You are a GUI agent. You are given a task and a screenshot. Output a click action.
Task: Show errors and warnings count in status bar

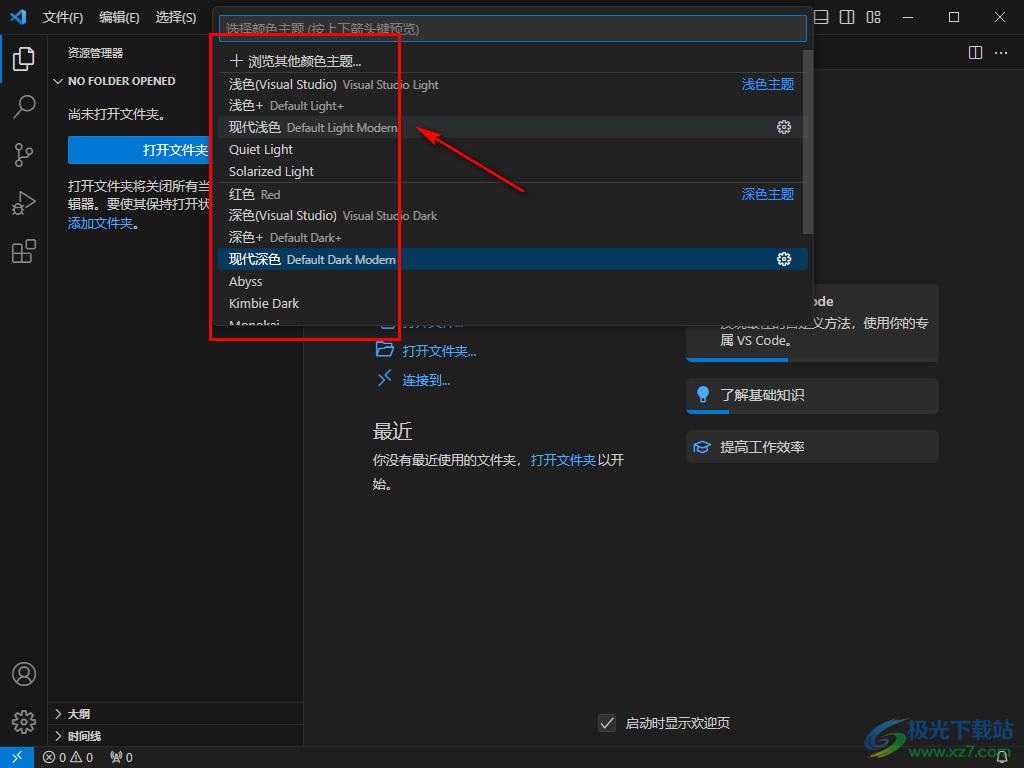[x=68, y=757]
